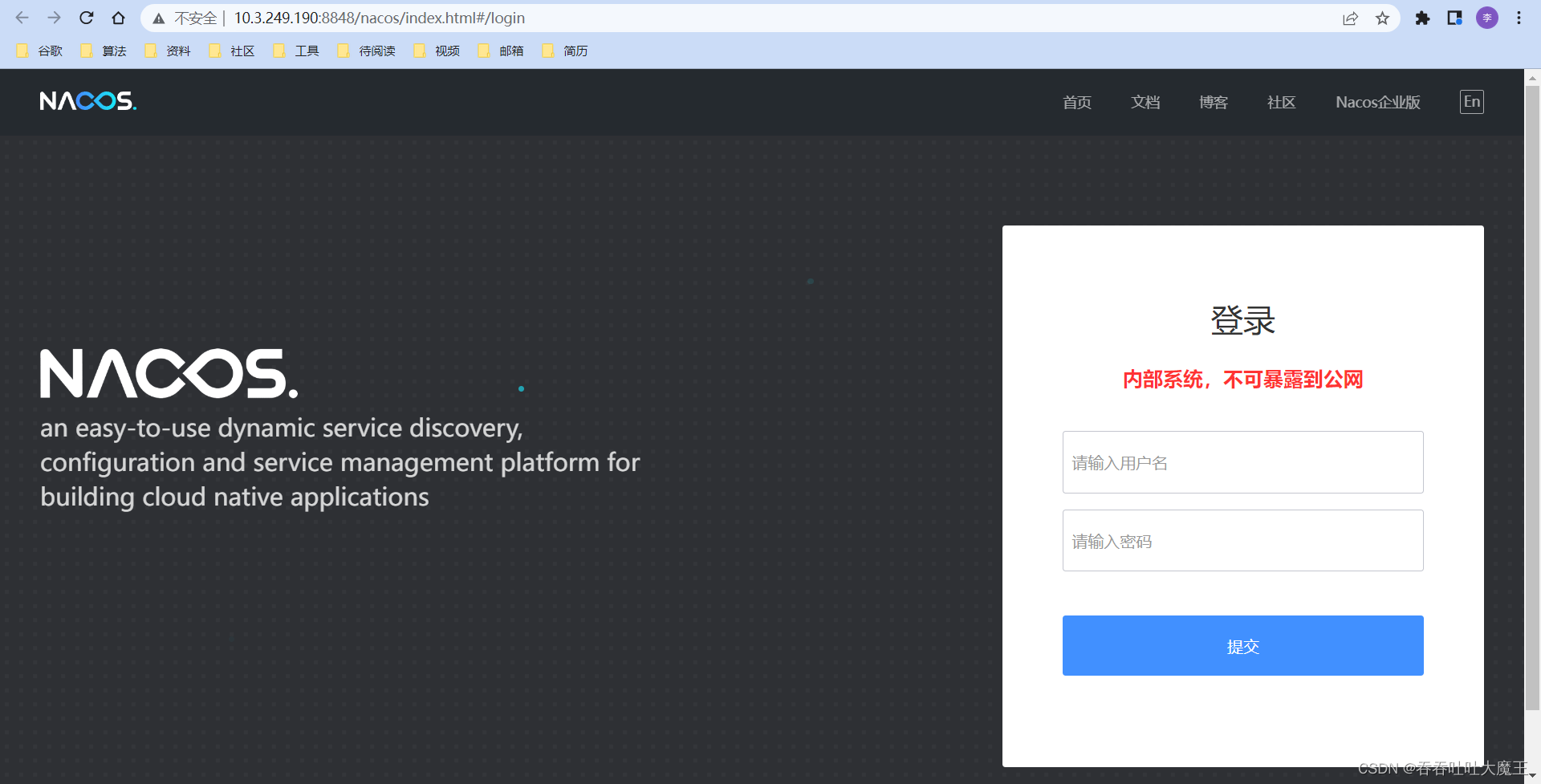Viewport: 1541px width, 784px height.
Task: Open the extensions puzzle icon
Action: coord(1422,18)
